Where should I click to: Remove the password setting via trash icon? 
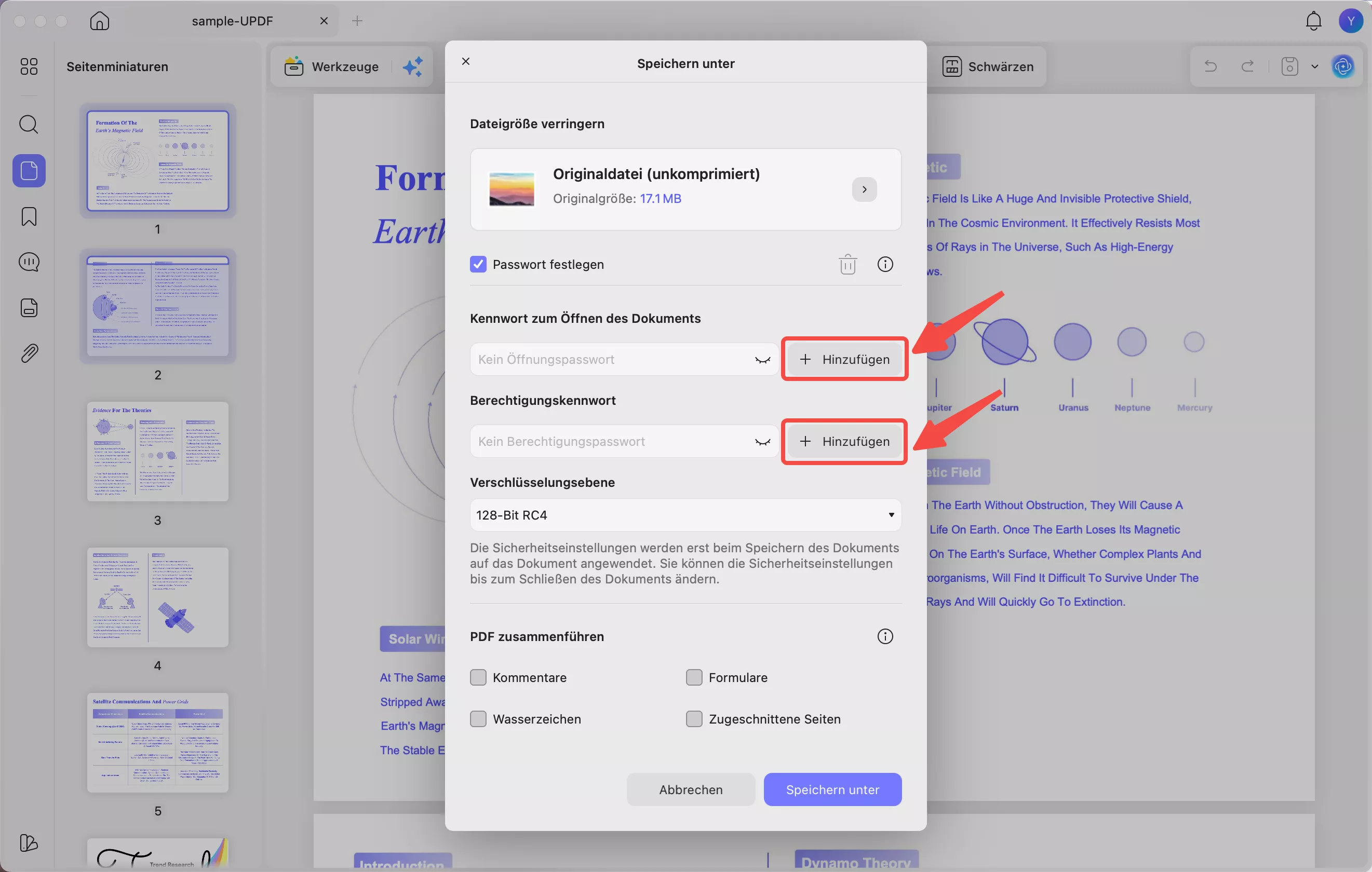click(848, 264)
